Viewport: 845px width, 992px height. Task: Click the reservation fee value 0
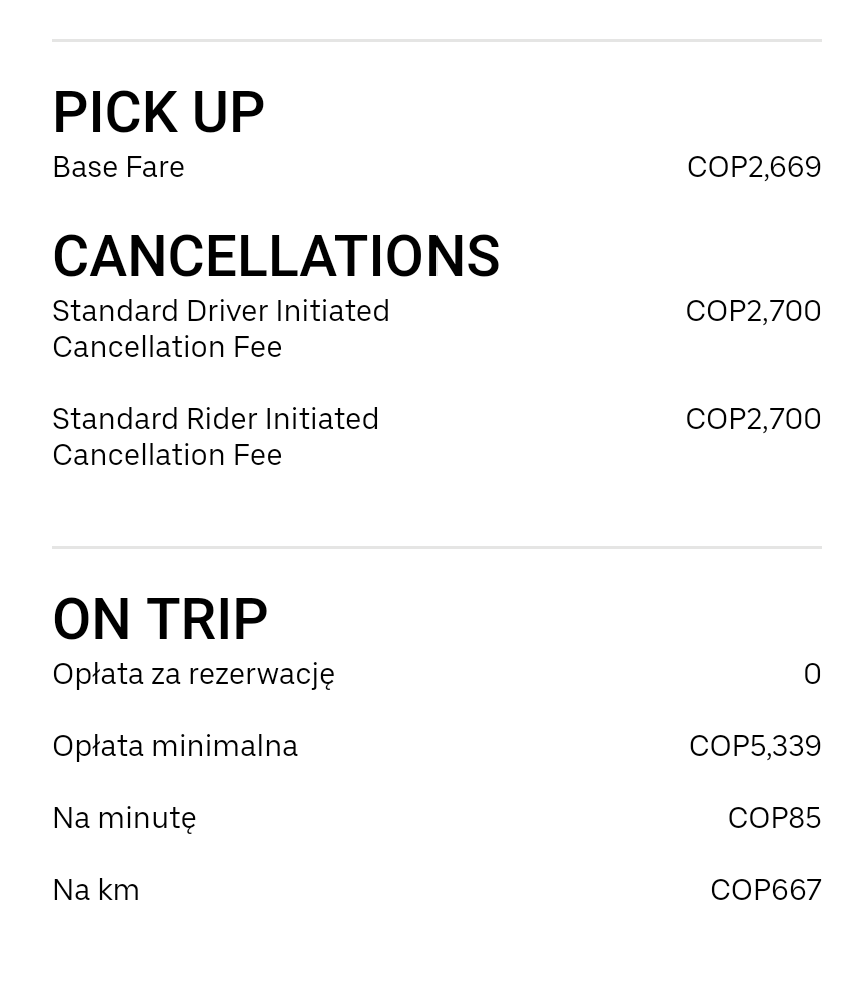point(812,674)
